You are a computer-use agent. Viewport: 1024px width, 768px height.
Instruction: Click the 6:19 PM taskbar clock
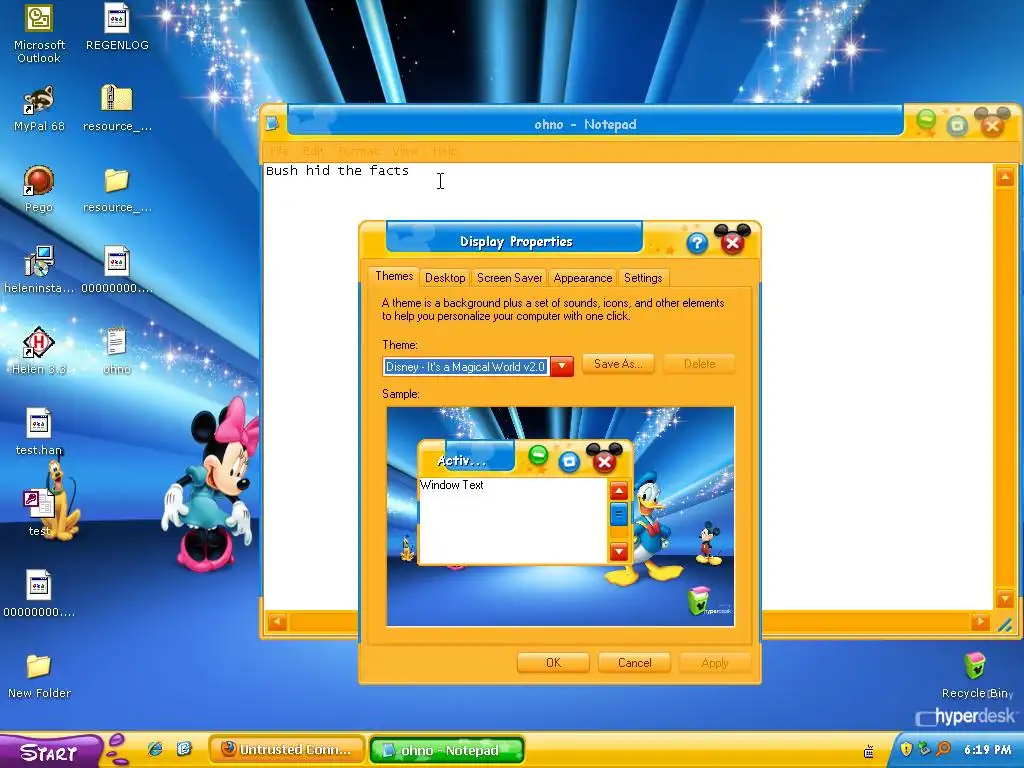pyautogui.click(x=987, y=750)
